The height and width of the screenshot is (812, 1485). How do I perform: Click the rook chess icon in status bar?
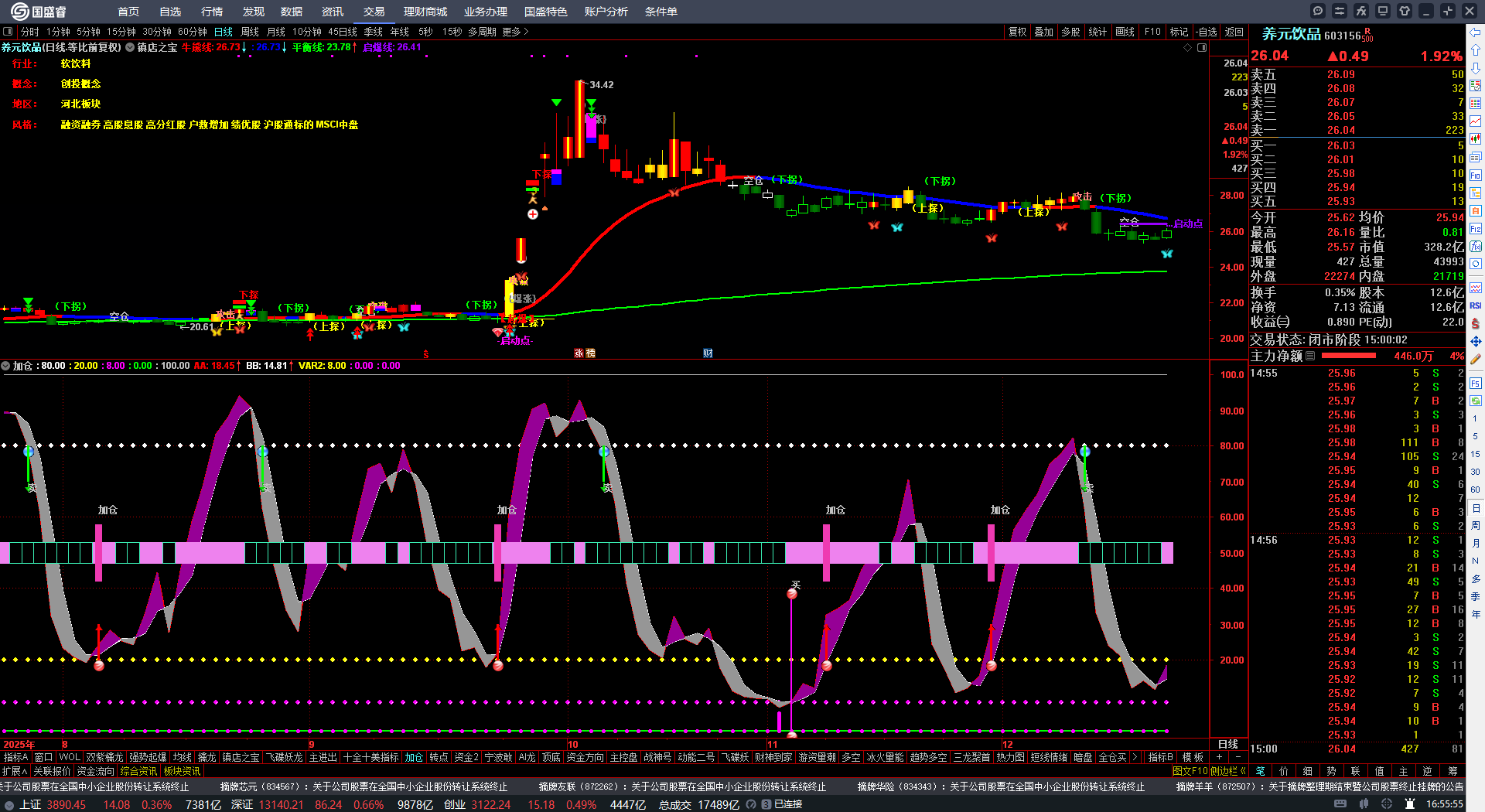pyautogui.click(x=1410, y=804)
